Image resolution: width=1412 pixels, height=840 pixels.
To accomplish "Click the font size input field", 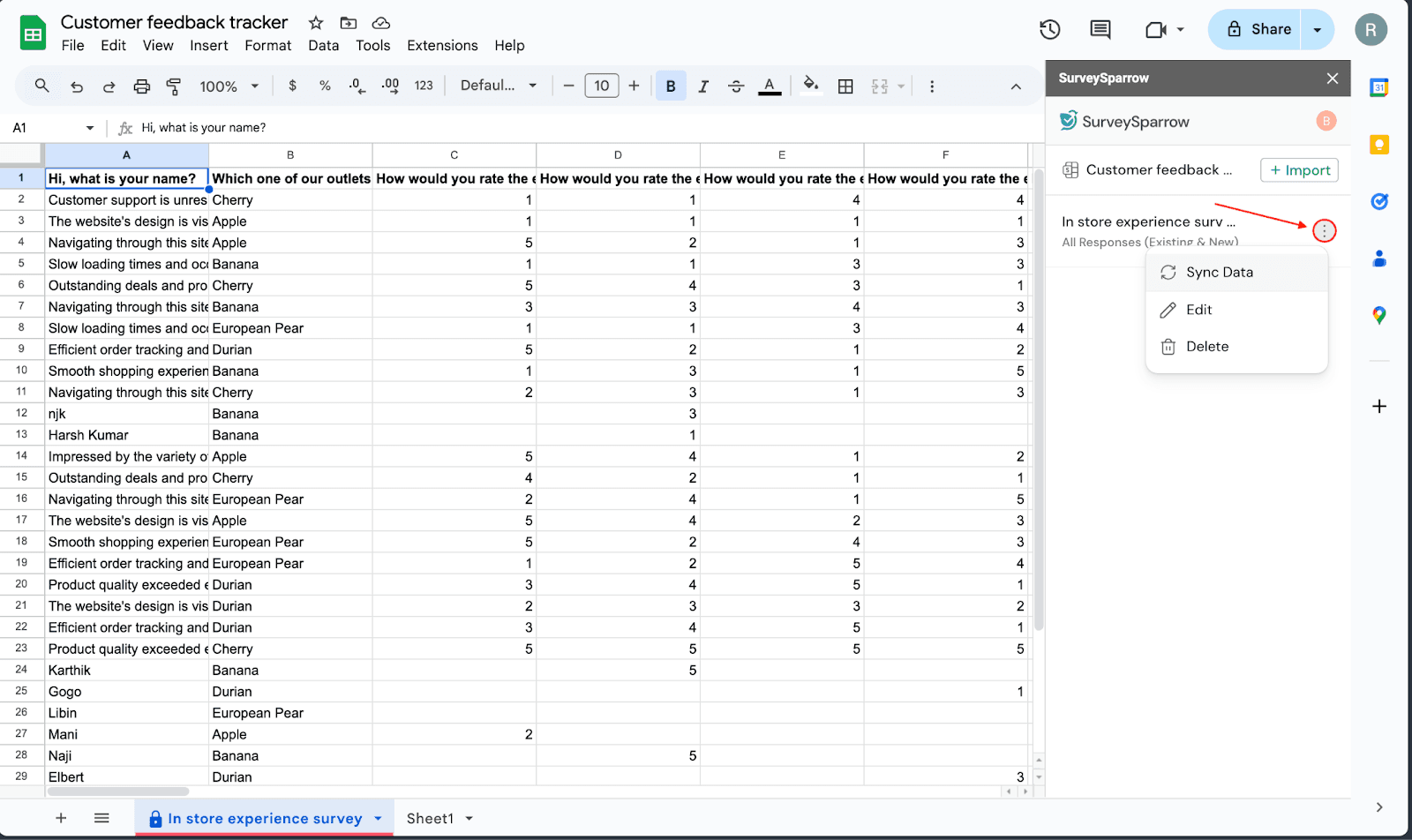I will [x=601, y=86].
